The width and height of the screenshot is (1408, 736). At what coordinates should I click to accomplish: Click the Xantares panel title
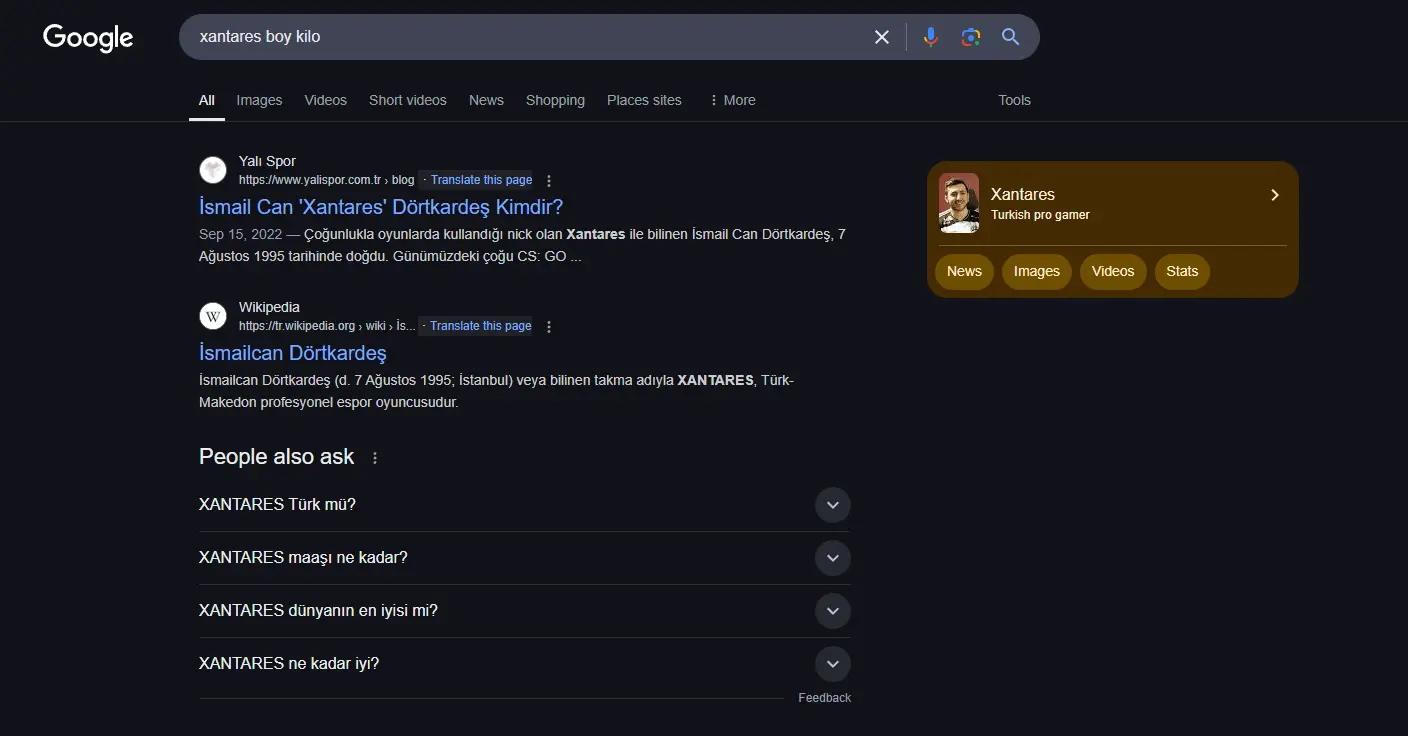tap(1022, 194)
